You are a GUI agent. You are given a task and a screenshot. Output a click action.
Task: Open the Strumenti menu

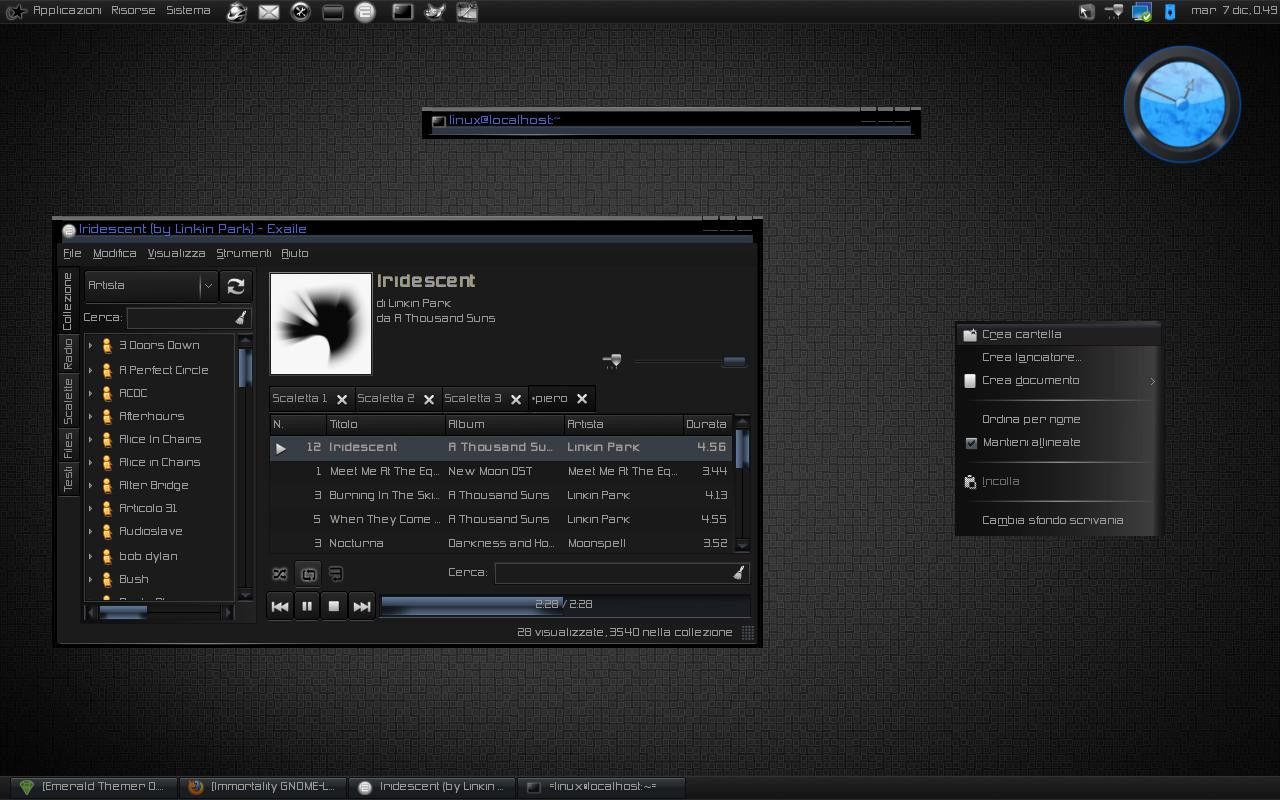coord(244,254)
